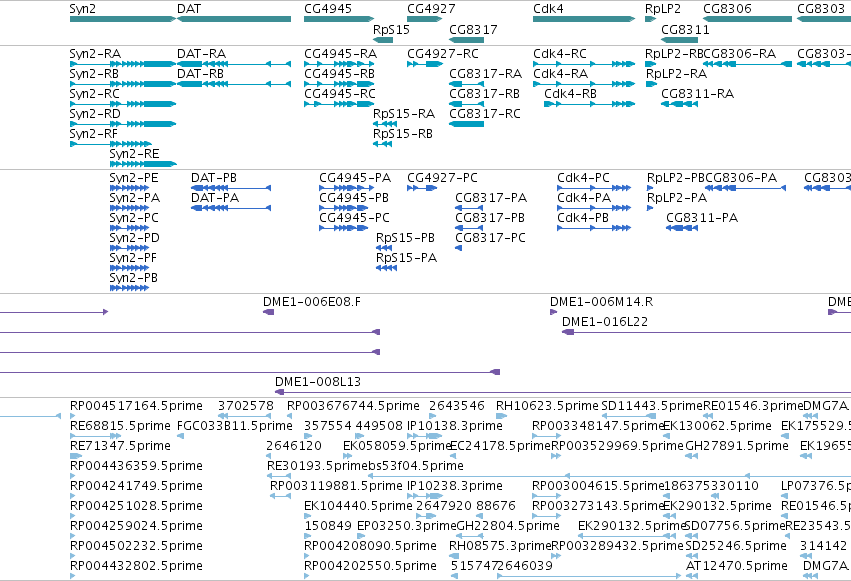Click protein RpLP2-PA

pyautogui.click(x=650, y=208)
